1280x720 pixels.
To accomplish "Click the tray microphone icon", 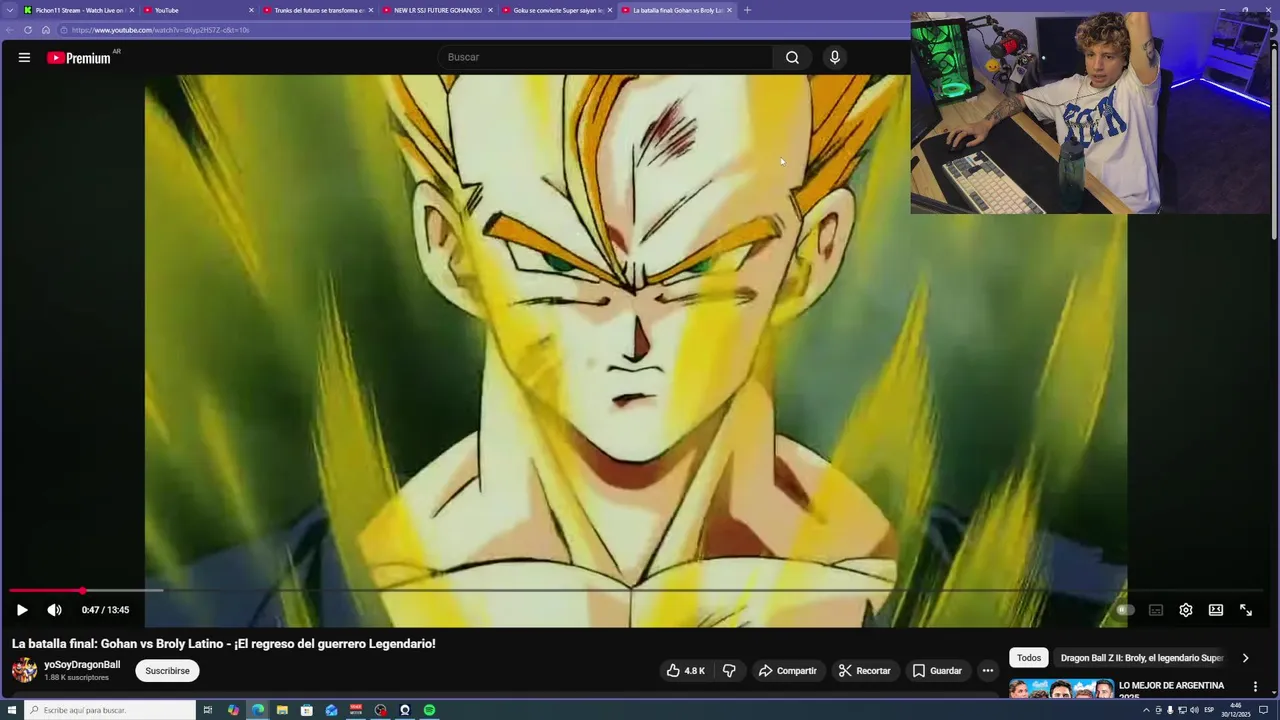I will [x=1170, y=710].
